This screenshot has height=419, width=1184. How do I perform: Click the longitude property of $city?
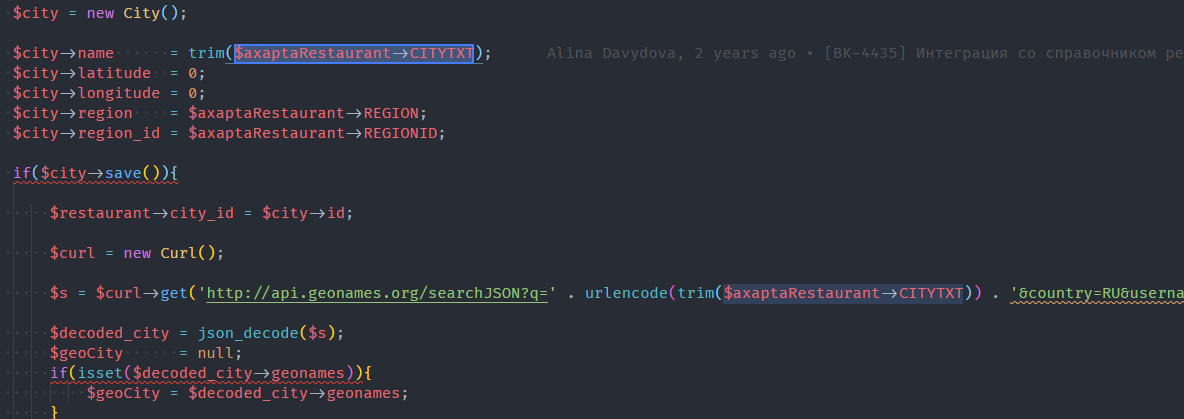click(119, 93)
